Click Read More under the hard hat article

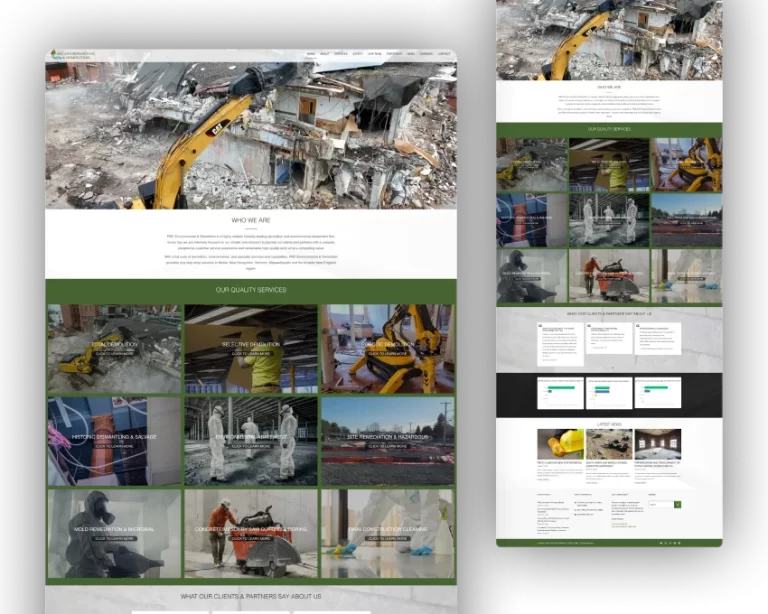tap(543, 477)
